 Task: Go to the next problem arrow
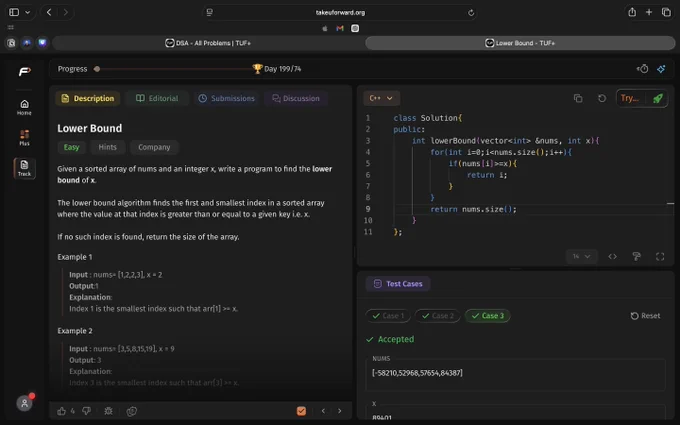[x=340, y=411]
